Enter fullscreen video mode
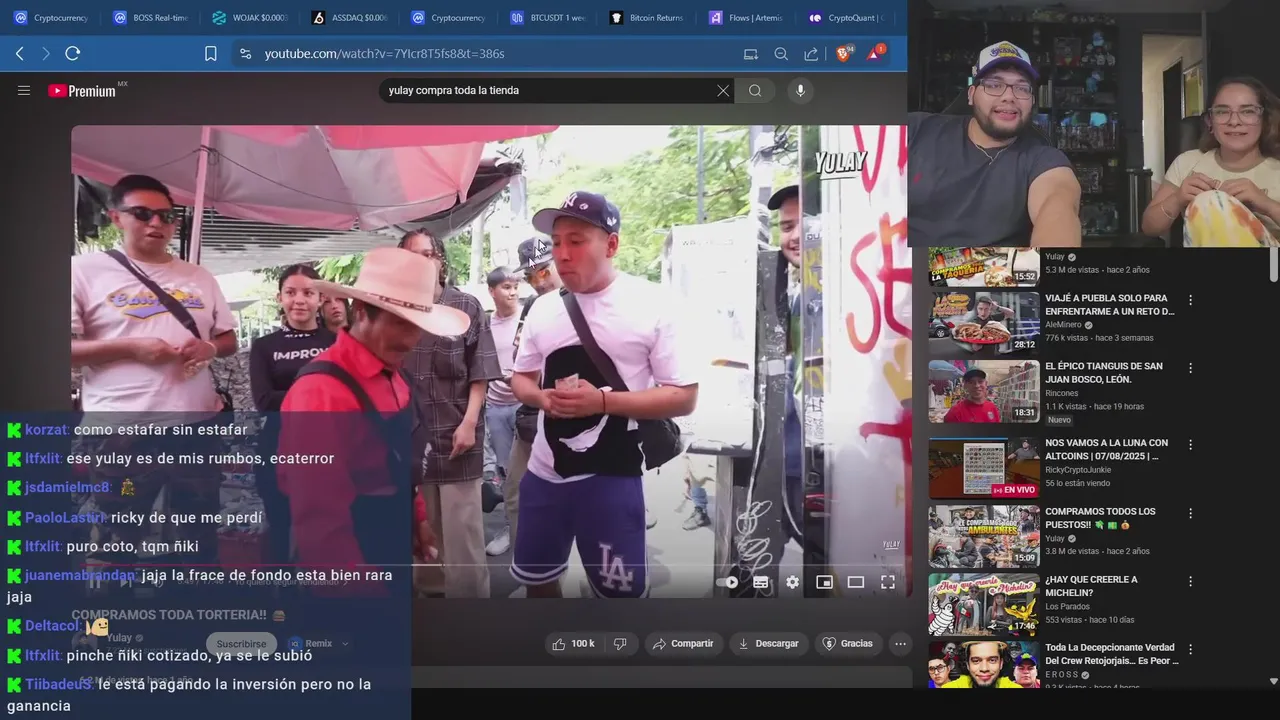Viewport: 1280px width, 720px height. [x=888, y=582]
